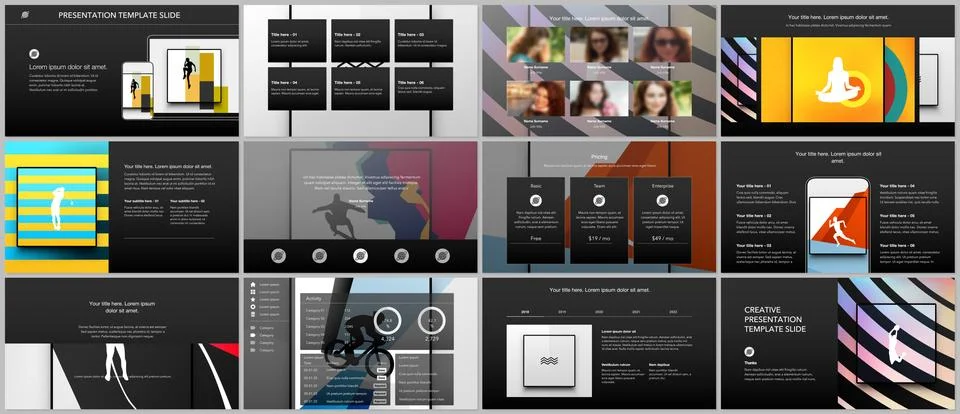
Task: Click the $19 / mo price in Team card
Action: [599, 238]
